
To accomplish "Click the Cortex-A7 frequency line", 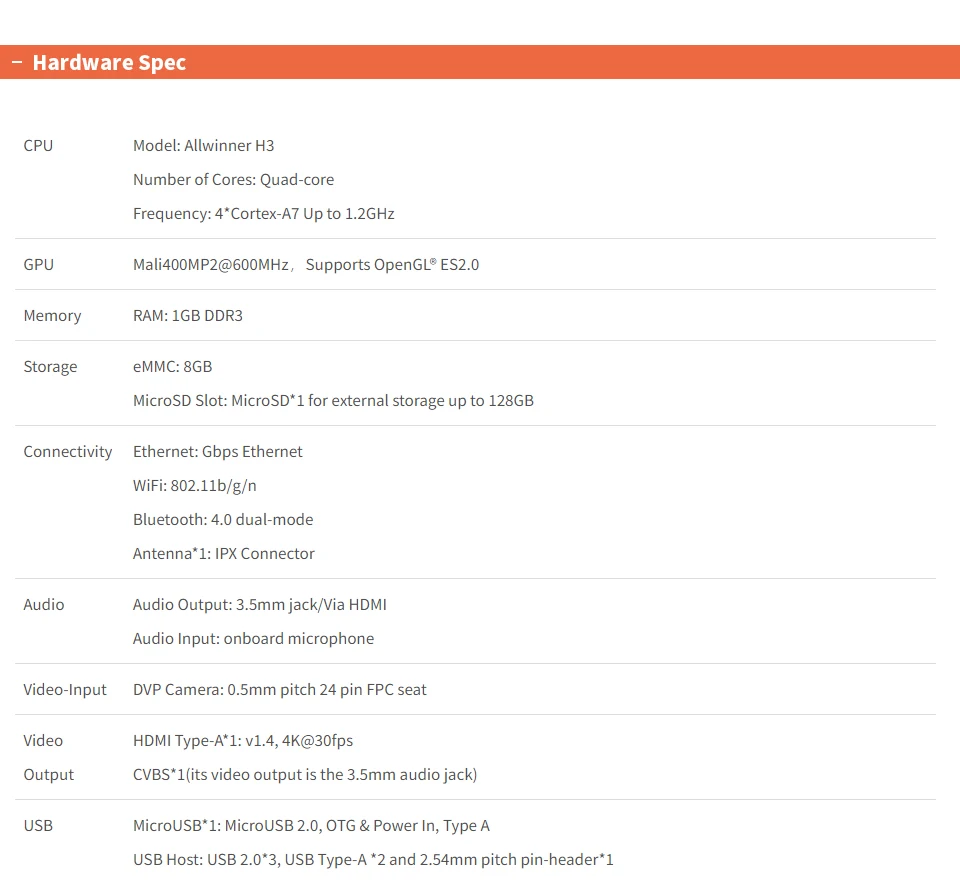I will point(263,213).
